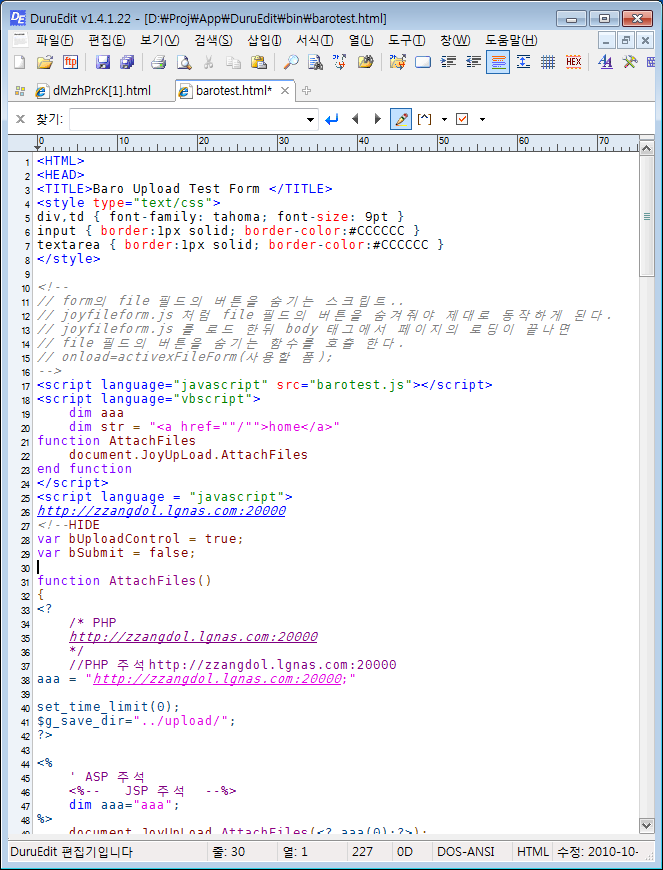Toggle the highlighted syntax coloring button
This screenshot has width=663, height=870.
click(498, 62)
